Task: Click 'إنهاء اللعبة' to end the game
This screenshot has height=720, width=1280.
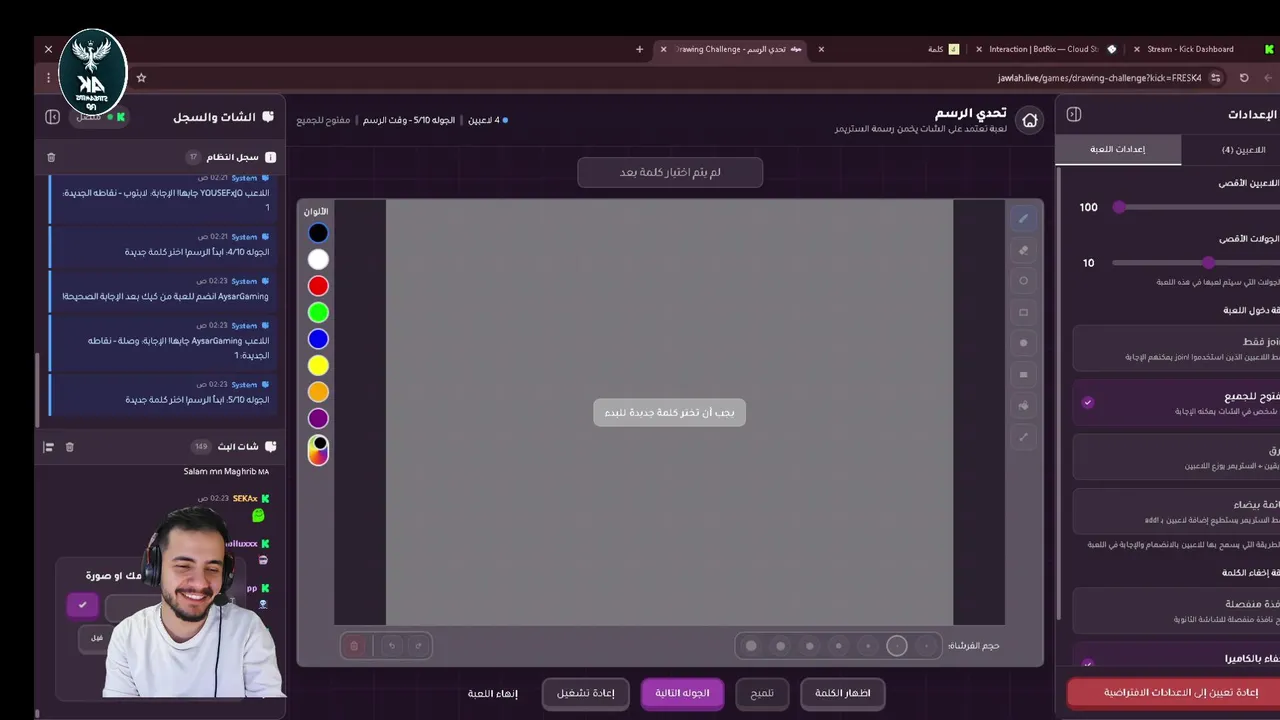Action: [x=493, y=693]
